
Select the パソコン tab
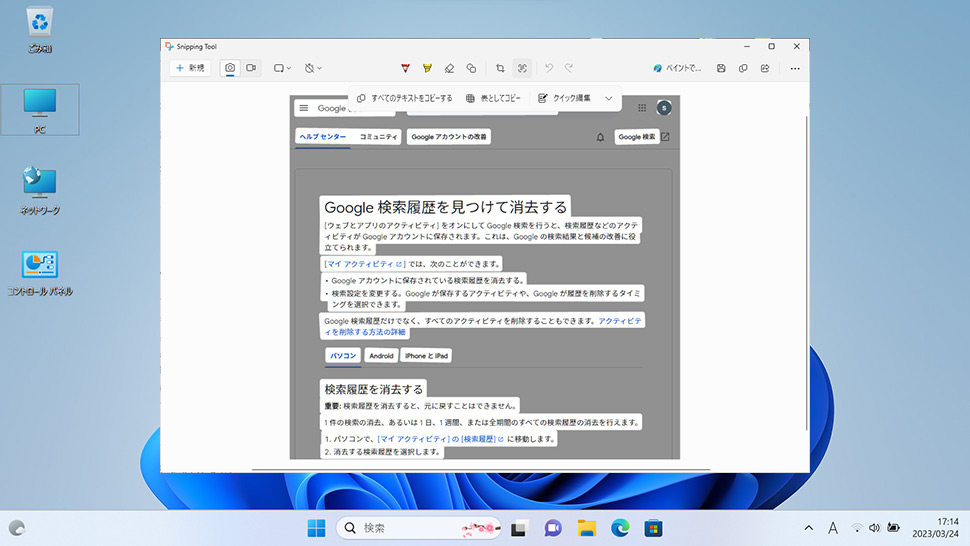(343, 356)
